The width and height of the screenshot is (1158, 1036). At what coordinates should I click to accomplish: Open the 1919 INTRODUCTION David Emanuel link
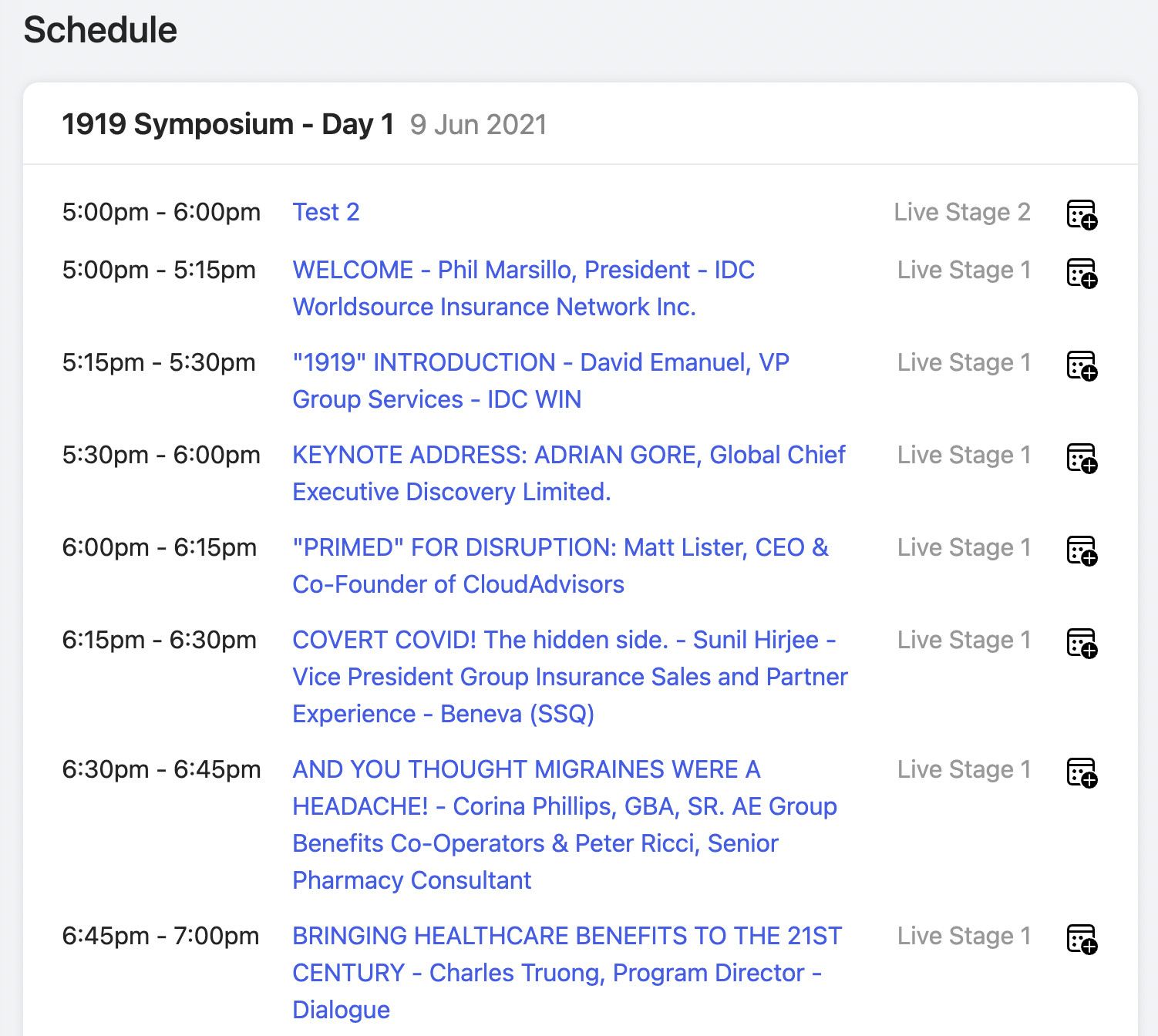(x=540, y=381)
